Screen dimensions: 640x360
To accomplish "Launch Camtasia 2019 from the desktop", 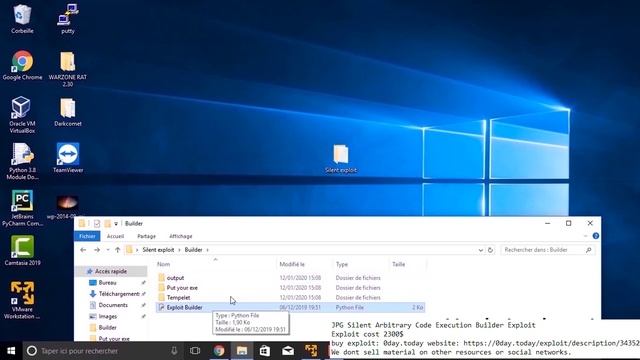I will (x=22, y=251).
